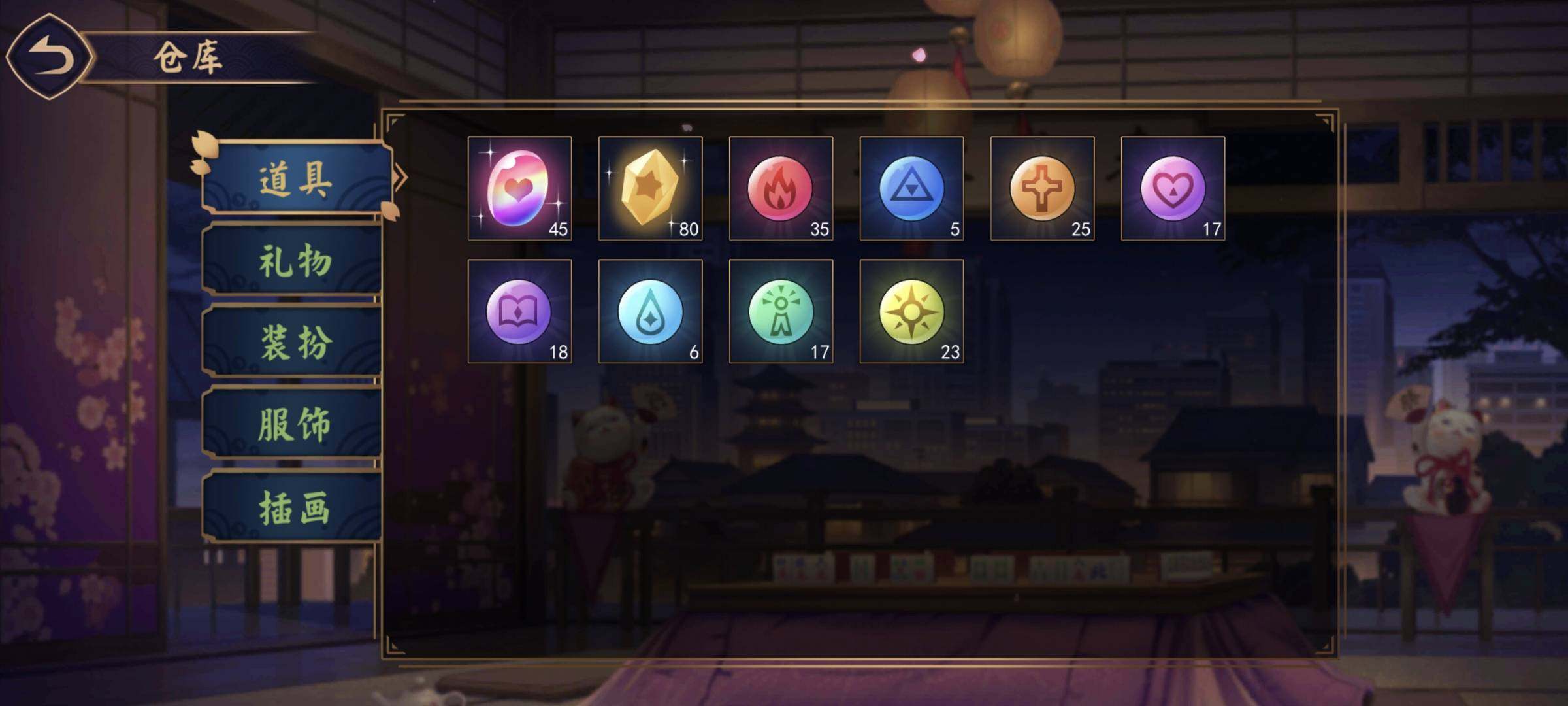Select the green medal orb item
Screen dimensions: 1568x706
coord(781,311)
